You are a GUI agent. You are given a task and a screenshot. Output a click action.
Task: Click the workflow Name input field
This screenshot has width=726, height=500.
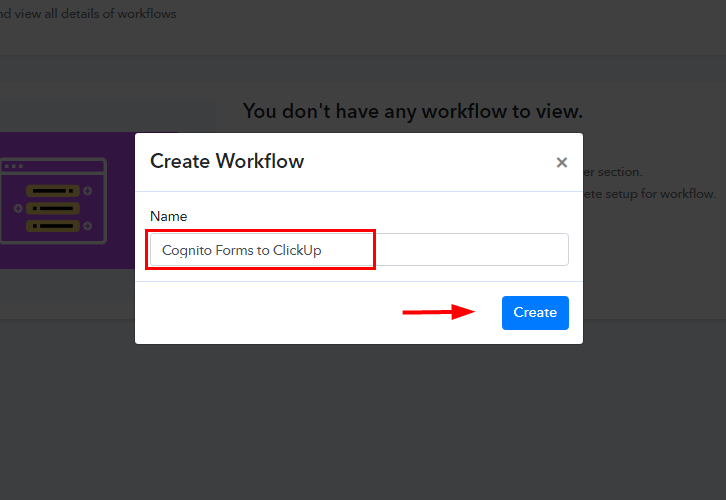pos(358,250)
